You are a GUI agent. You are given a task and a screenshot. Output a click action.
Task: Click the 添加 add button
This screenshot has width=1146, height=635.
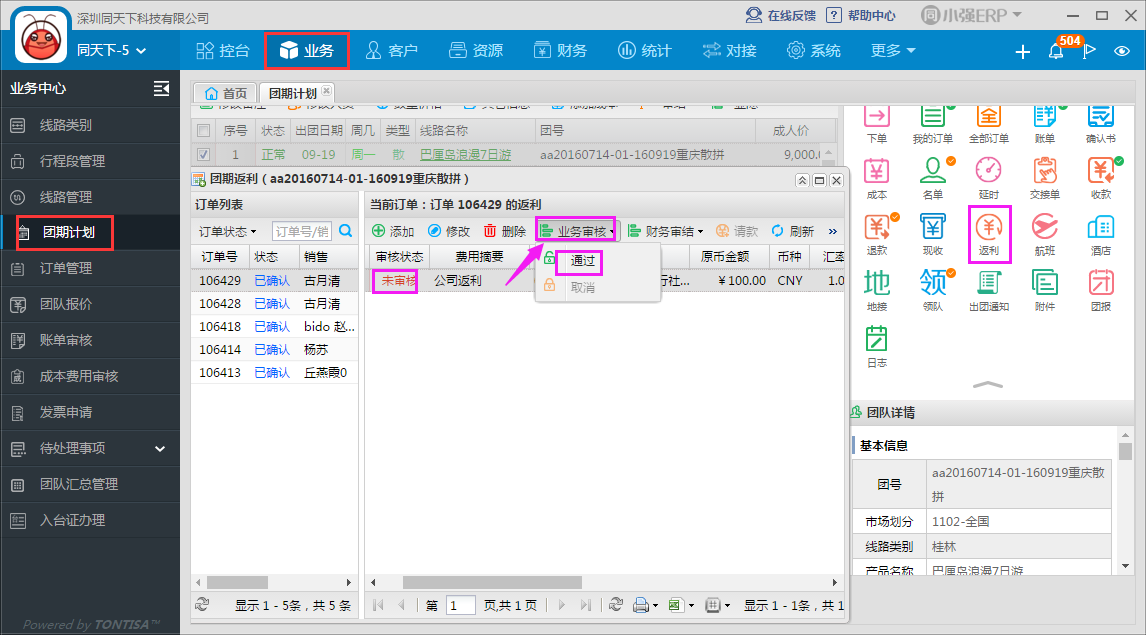tap(393, 232)
